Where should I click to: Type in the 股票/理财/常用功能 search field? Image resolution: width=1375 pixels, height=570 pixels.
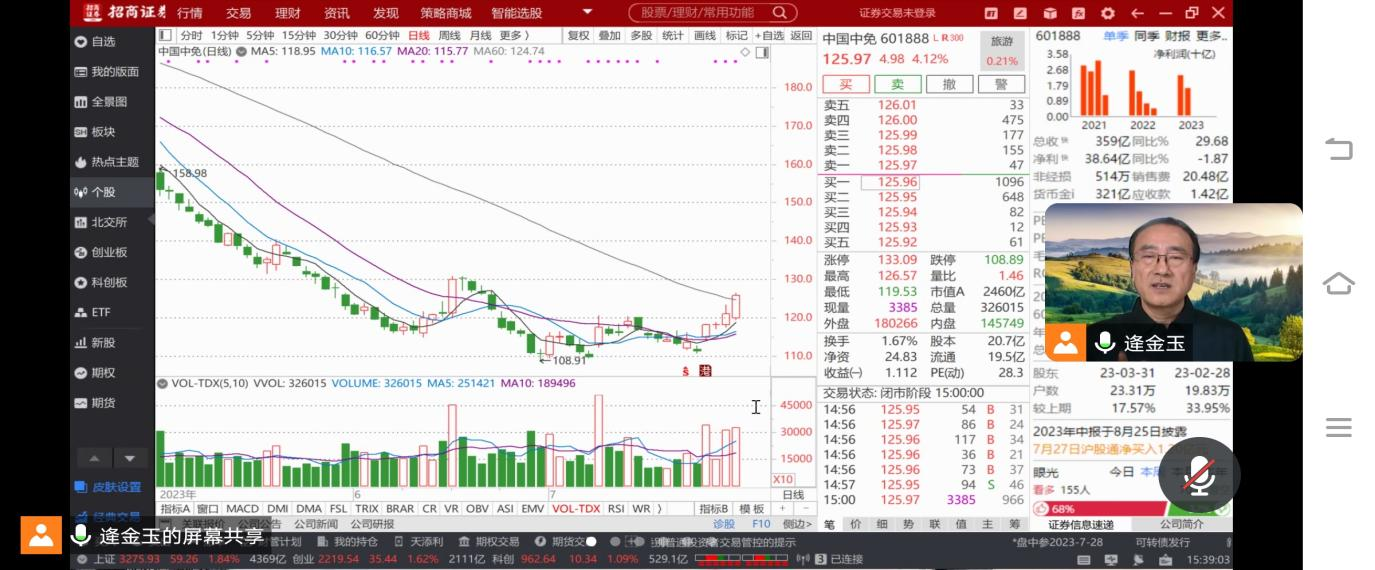(697, 13)
